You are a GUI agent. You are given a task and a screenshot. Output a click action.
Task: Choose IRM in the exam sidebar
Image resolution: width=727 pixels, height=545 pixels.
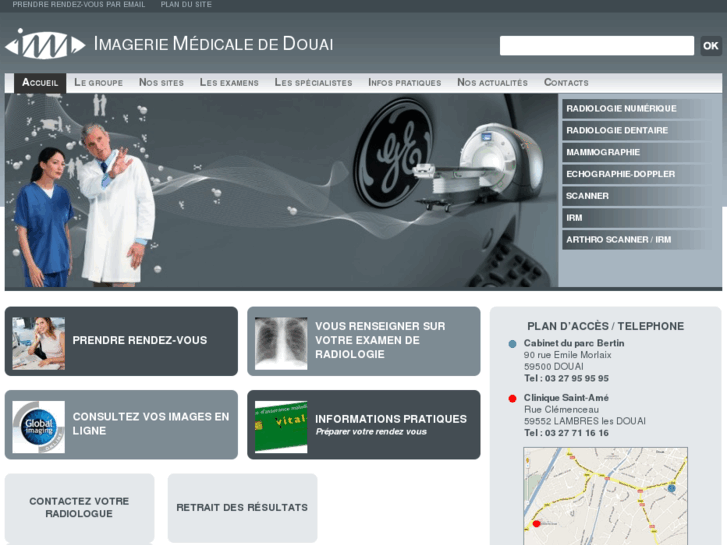[x=574, y=218]
